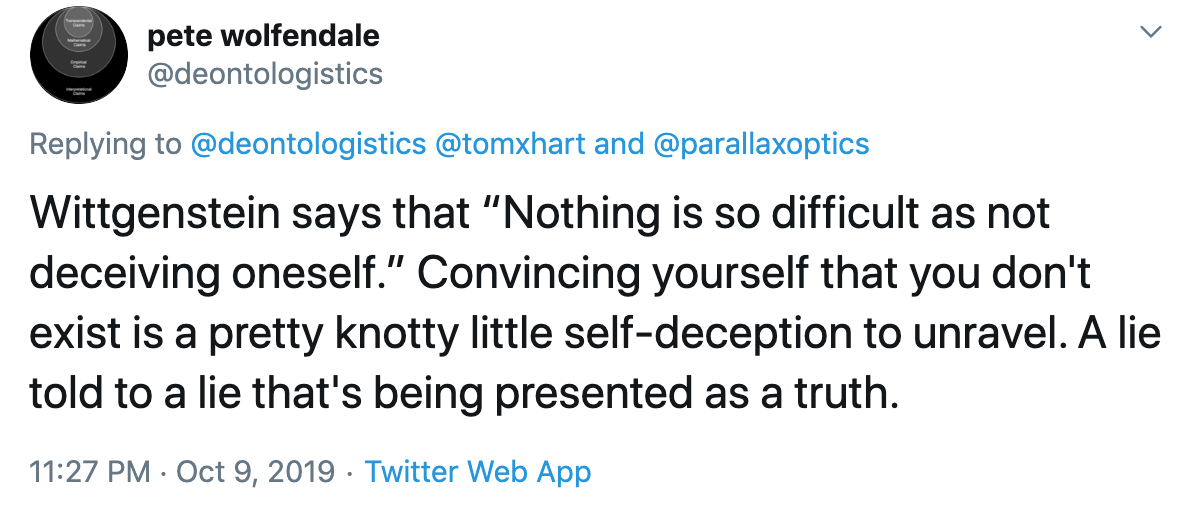Open the Twitter Web App source link
Viewport: 1194px width, 520px height.
pos(478,471)
